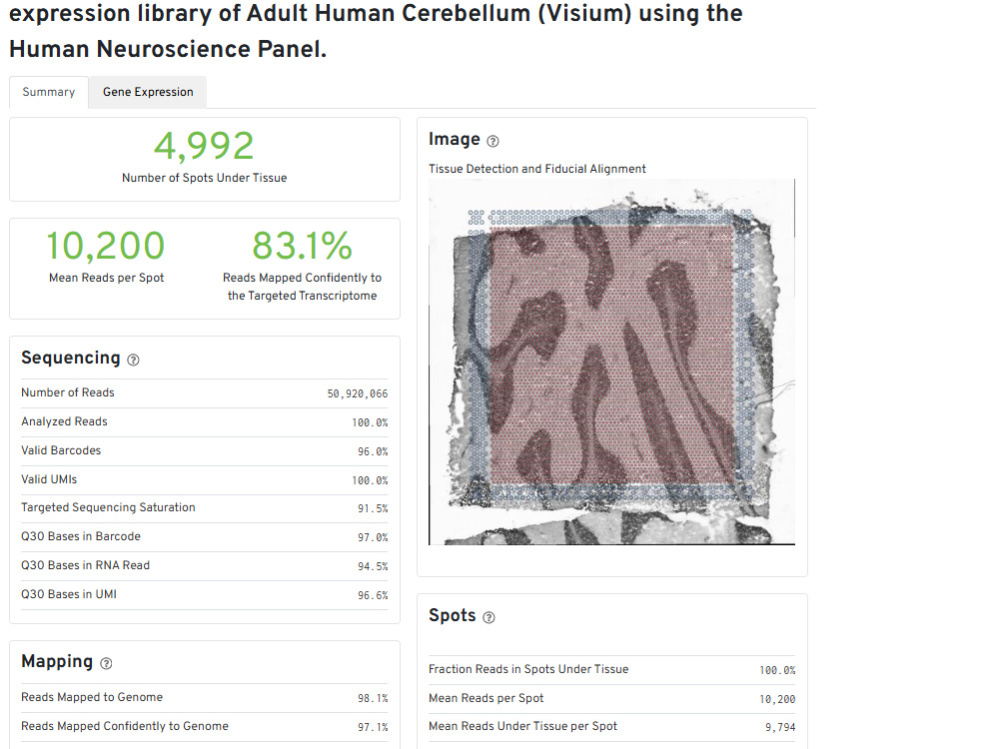The image size is (1000, 749).
Task: Click the Number of Spots Under Tissue label
Action: [204, 178]
